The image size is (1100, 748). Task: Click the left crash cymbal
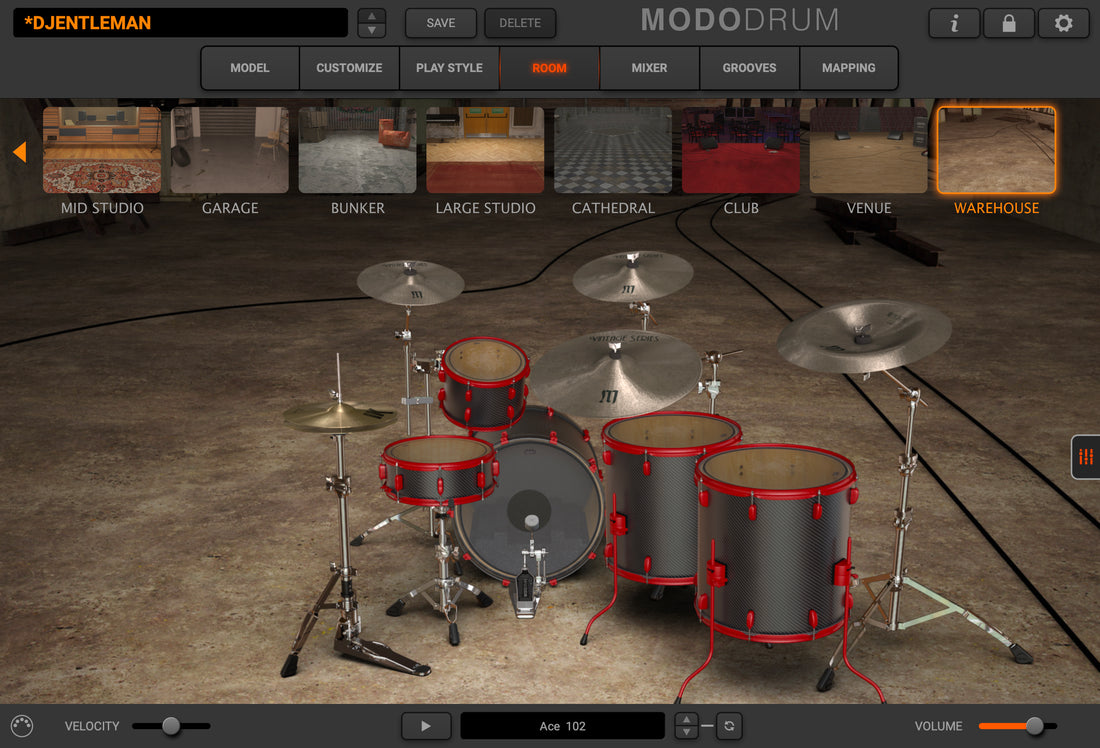(x=410, y=281)
